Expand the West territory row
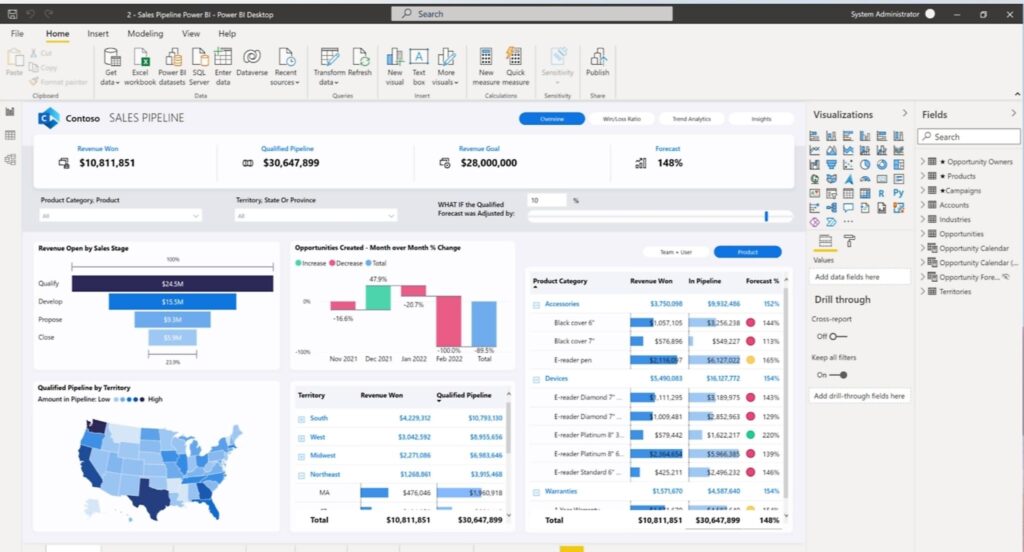Screen dimensions: 1024x552 [301, 438]
